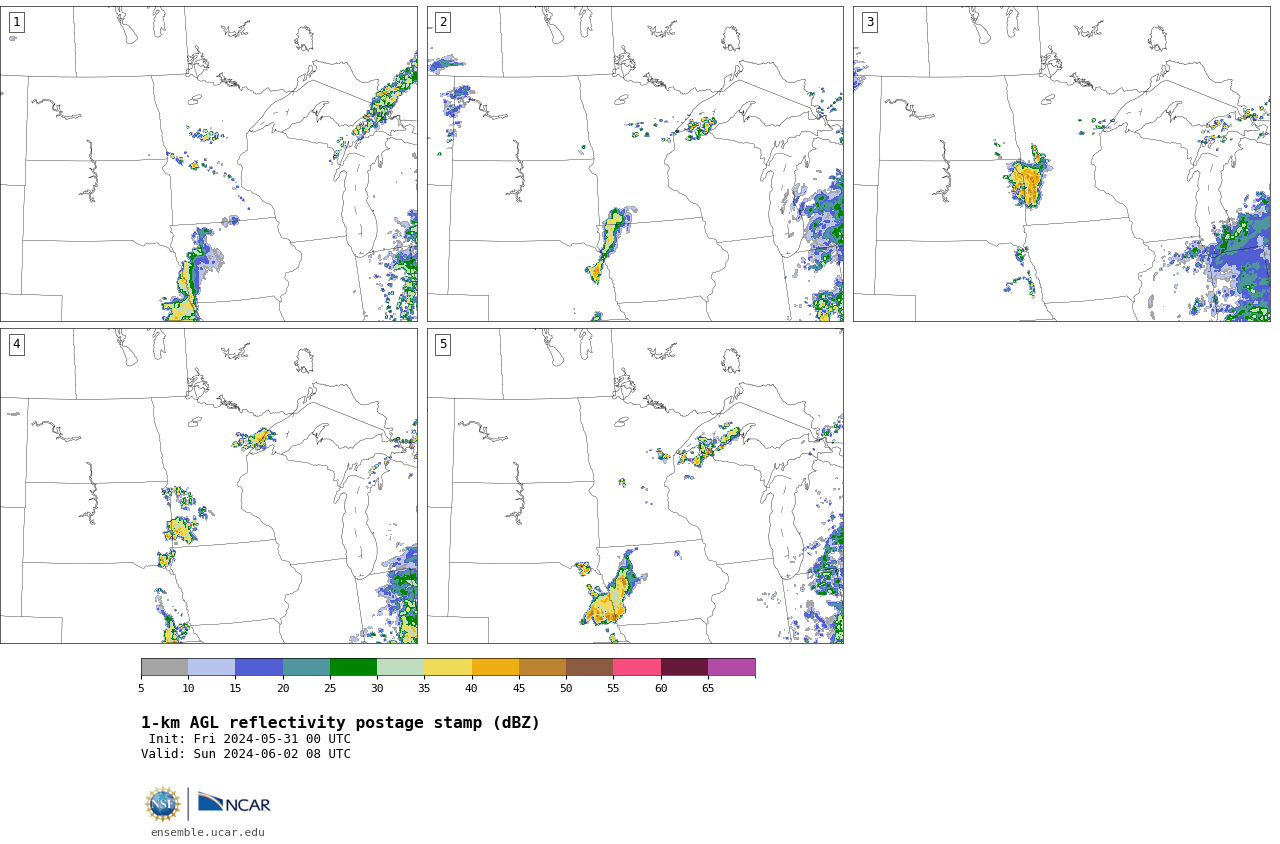Click the NSF logo
Image resolution: width=1280 pixels, height=844 pixels.
click(x=163, y=804)
